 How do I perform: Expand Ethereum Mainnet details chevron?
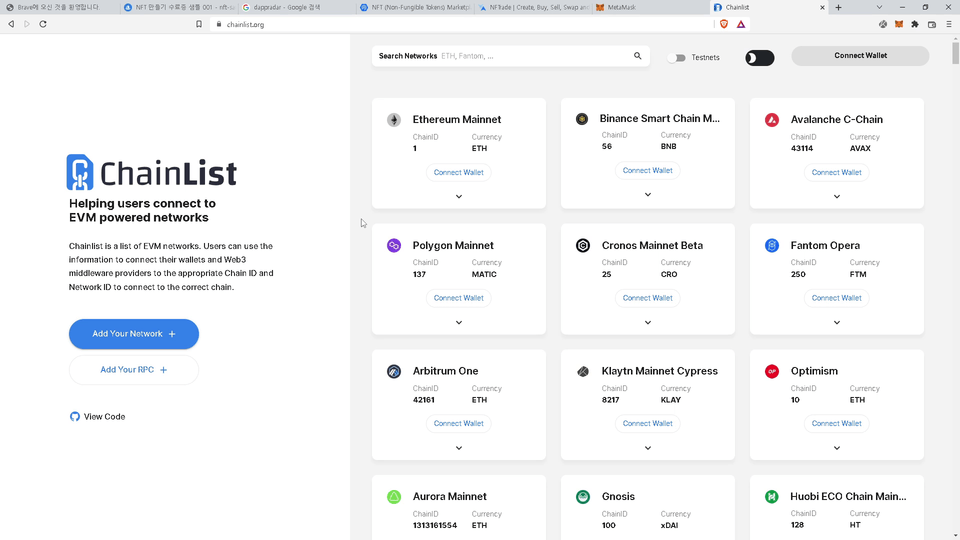coord(459,197)
